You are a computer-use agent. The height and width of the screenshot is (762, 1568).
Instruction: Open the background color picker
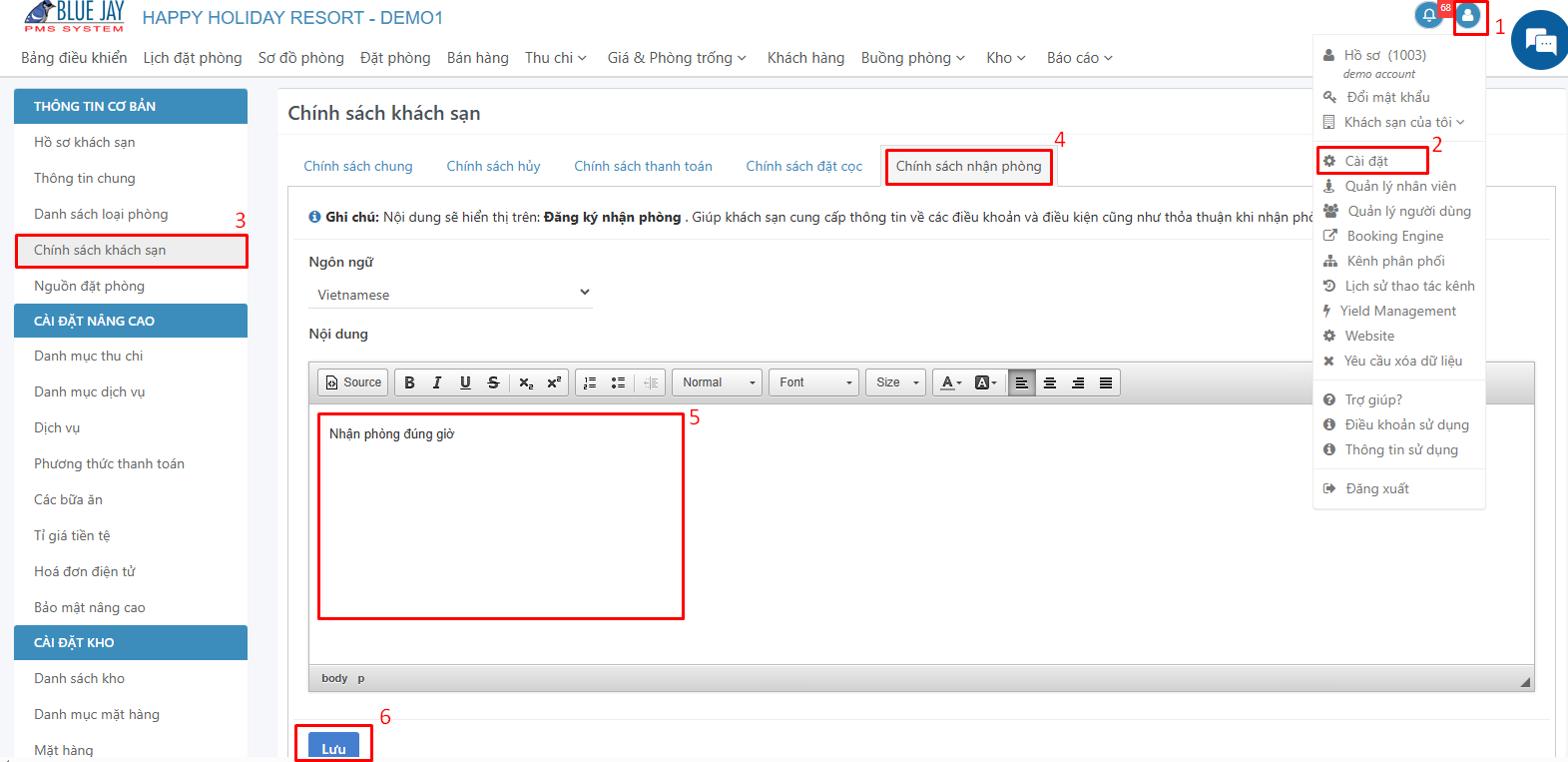click(x=985, y=382)
